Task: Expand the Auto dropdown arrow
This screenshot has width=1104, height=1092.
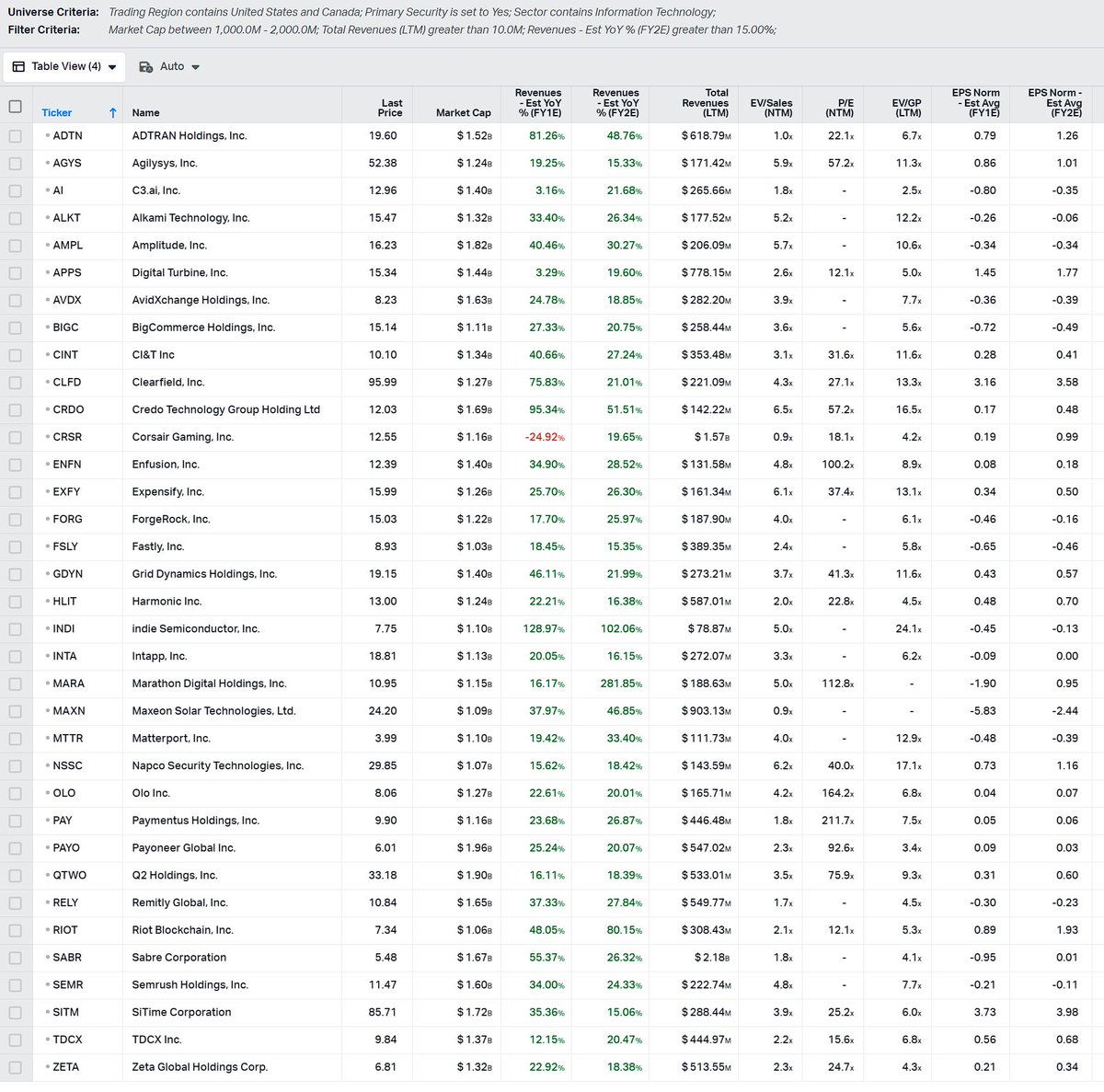Action: pyautogui.click(x=196, y=67)
